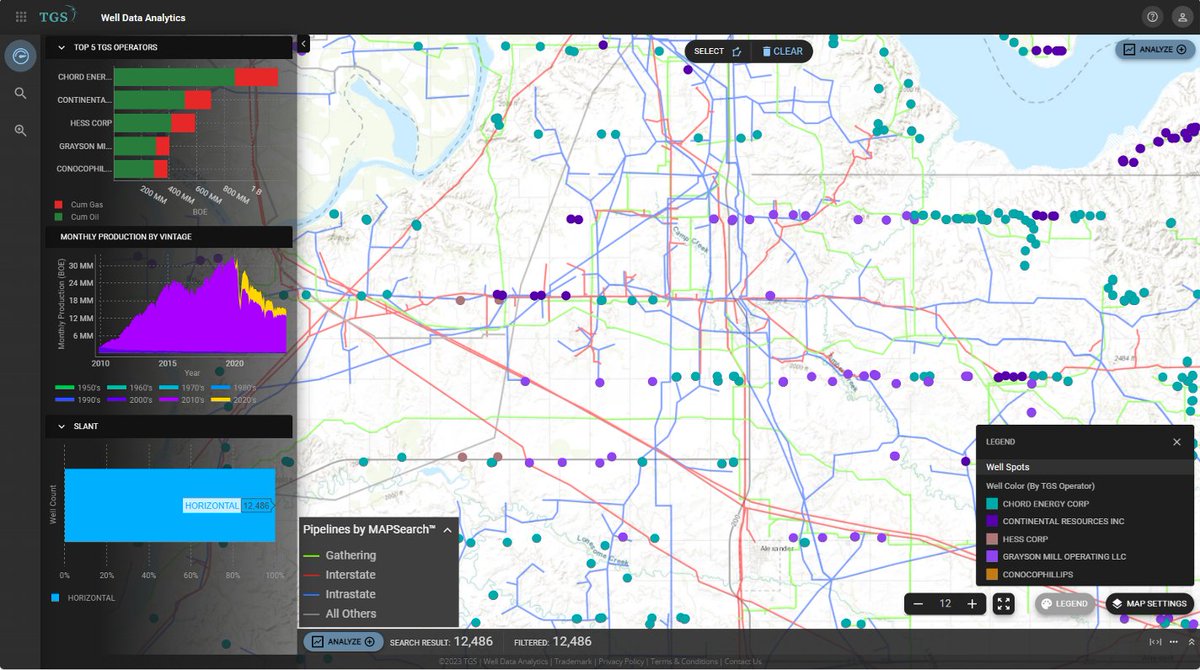This screenshot has width=1200, height=670.
Task: Click the Search Result count 12,486
Action: click(474, 641)
